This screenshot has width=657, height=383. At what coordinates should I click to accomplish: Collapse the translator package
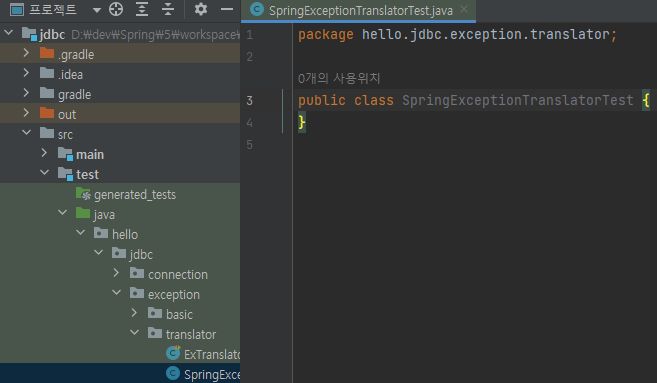pyautogui.click(x=135, y=333)
